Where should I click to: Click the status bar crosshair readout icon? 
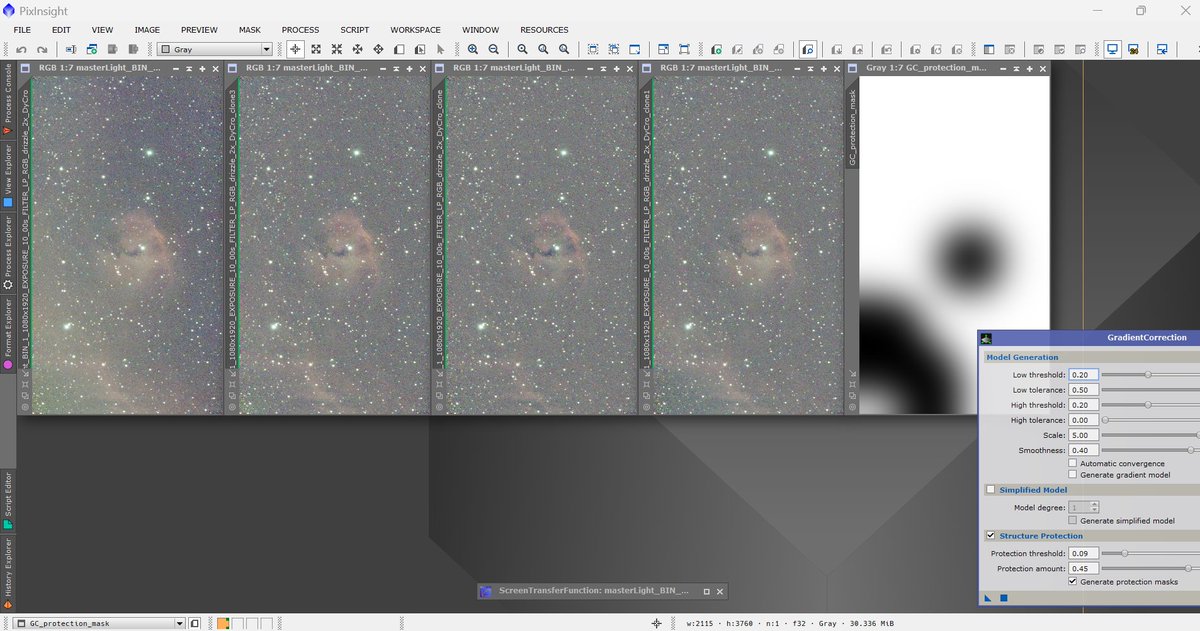click(656, 623)
